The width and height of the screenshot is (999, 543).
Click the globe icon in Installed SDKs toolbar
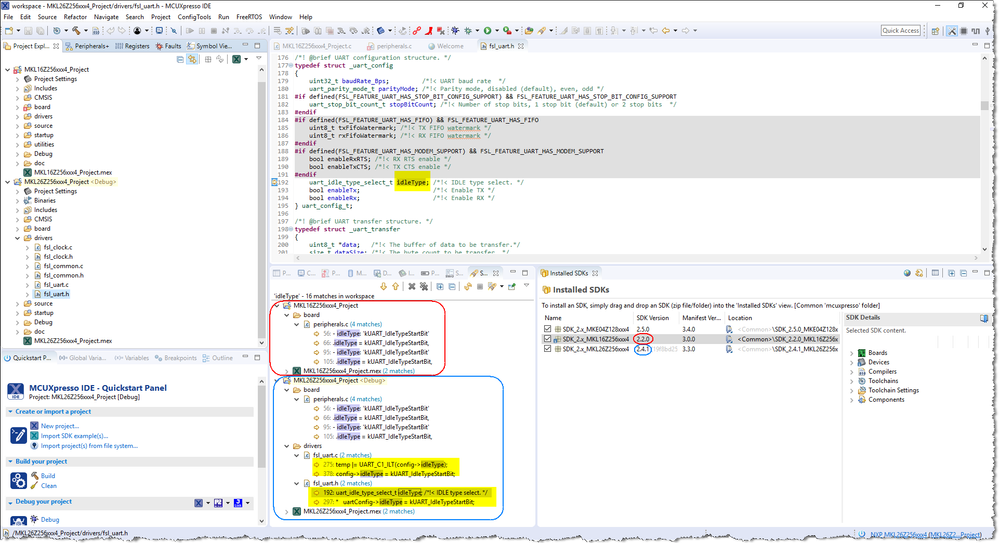(x=907, y=273)
